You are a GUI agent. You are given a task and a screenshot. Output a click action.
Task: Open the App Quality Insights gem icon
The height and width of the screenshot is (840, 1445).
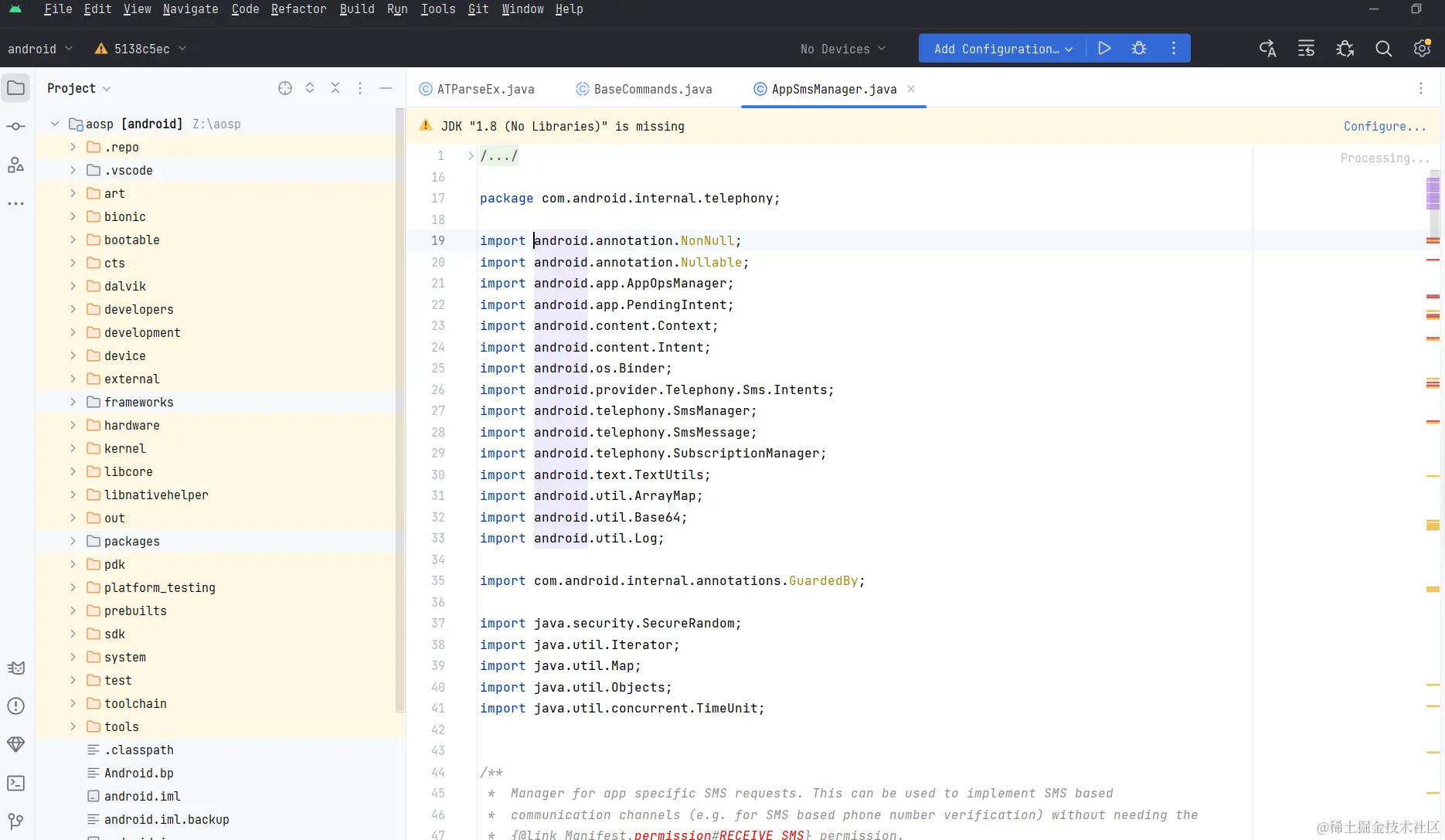click(16, 744)
